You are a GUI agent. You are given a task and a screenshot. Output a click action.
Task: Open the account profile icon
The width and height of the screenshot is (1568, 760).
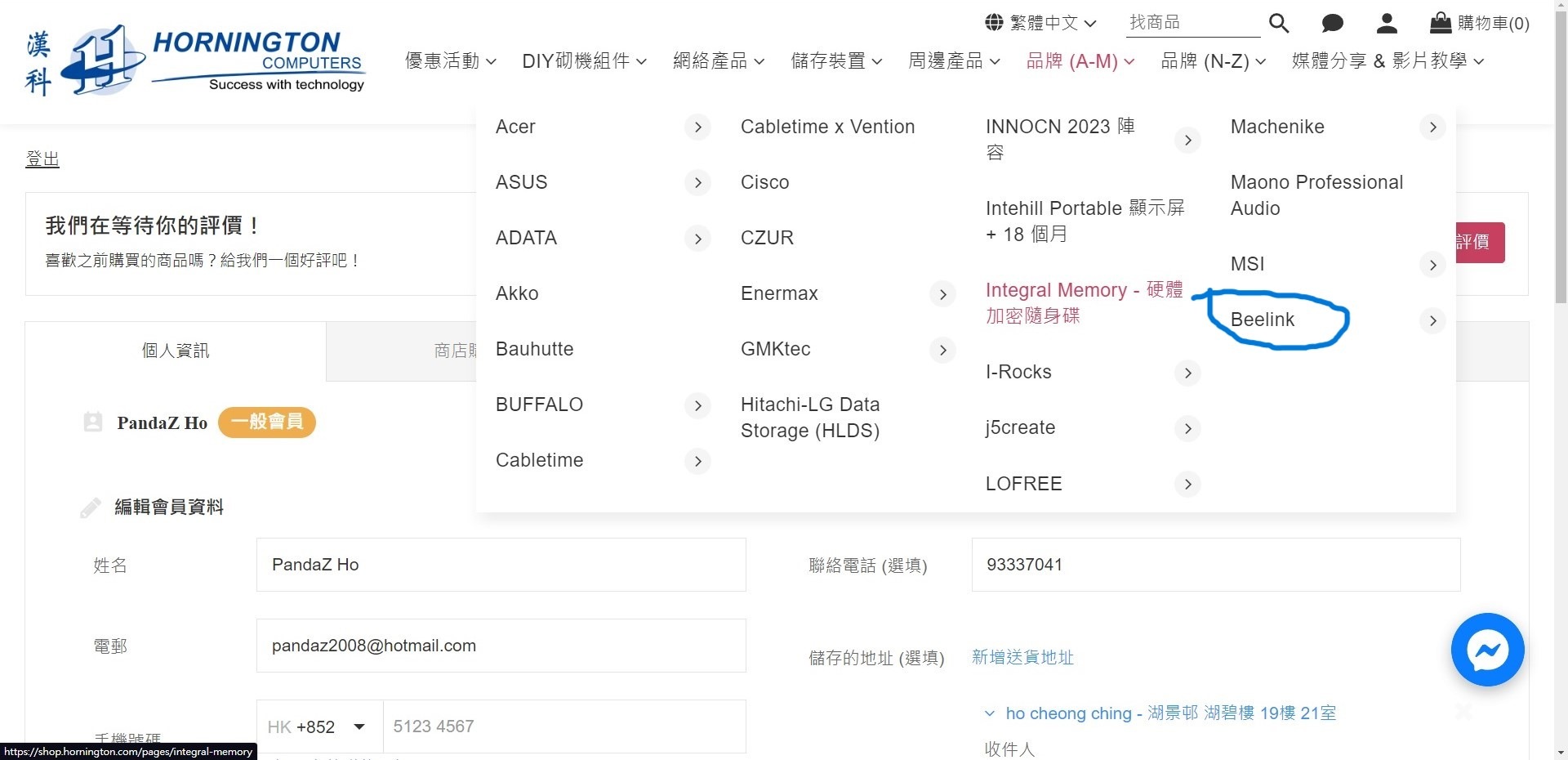click(x=1387, y=23)
